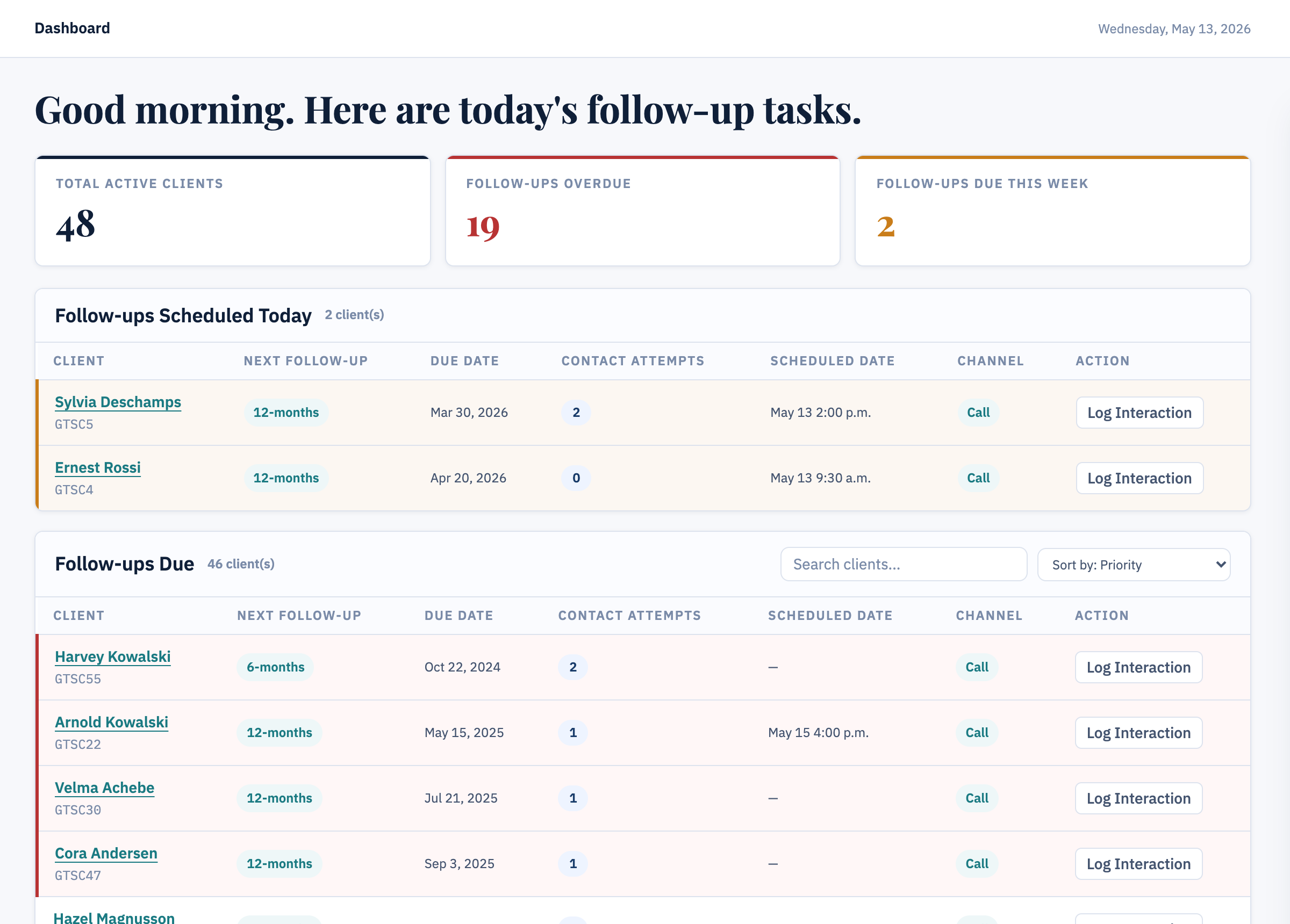Click contact attempts count for Velma Achebe
Viewport: 1290px width, 924px height.
click(573, 798)
